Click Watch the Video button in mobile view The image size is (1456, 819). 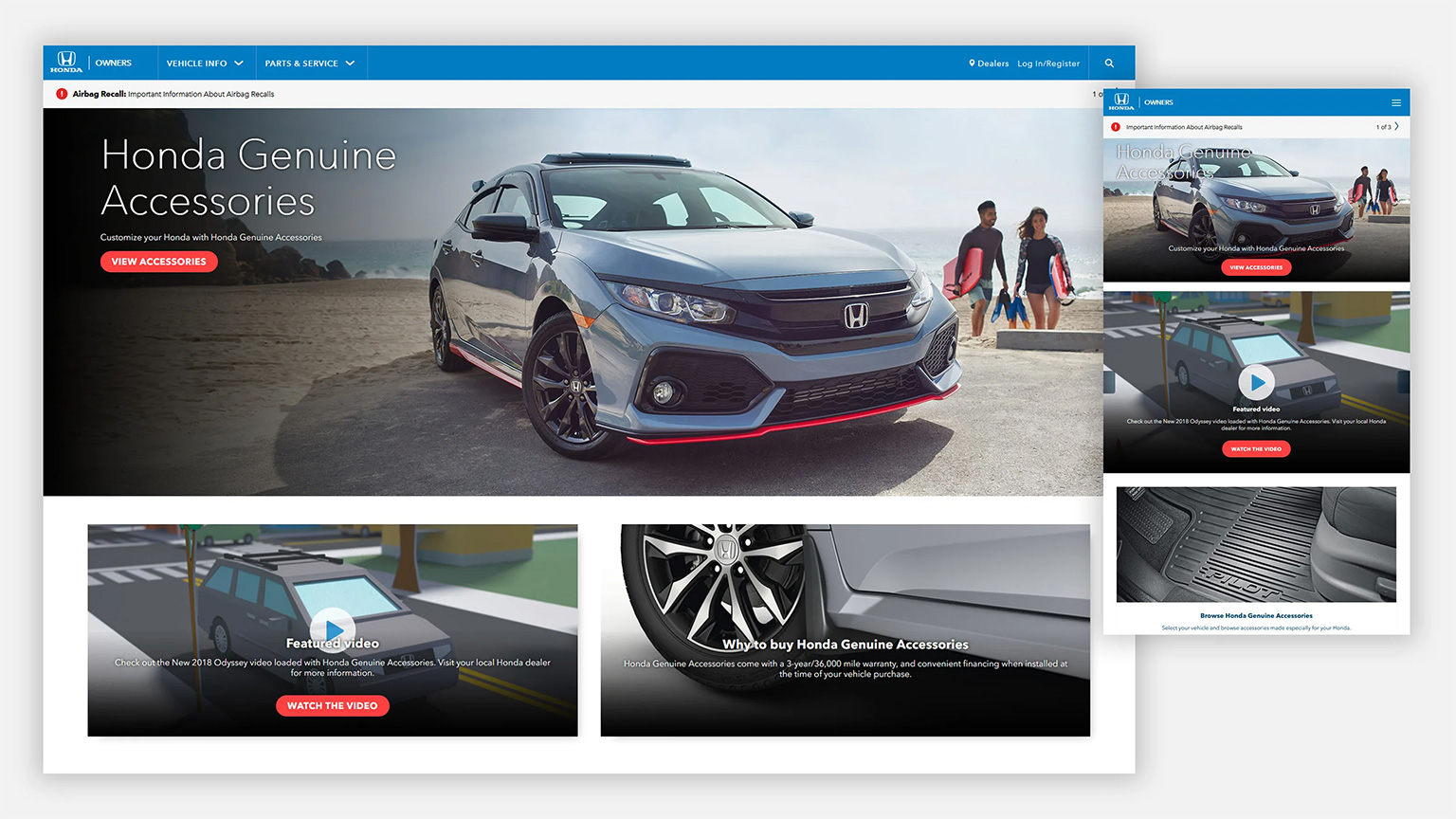(x=1256, y=449)
